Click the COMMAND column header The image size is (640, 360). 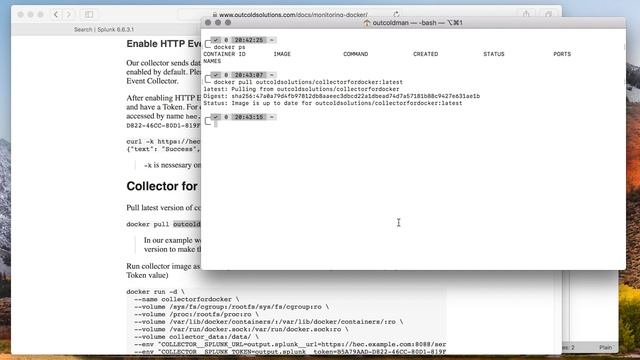(356, 54)
